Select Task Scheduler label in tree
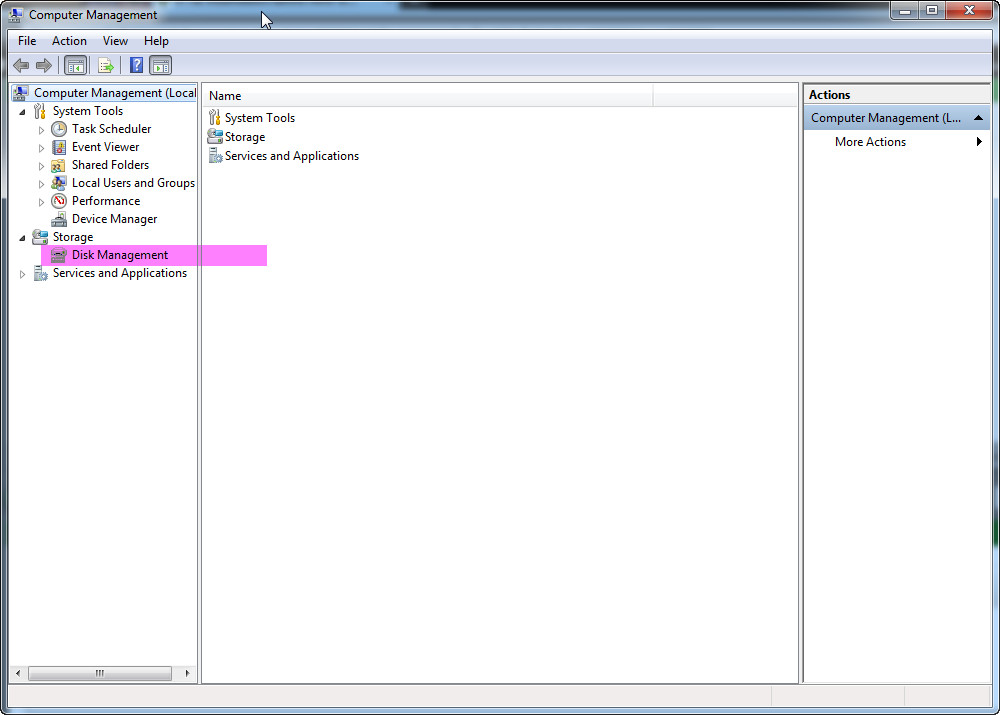 click(x=112, y=129)
